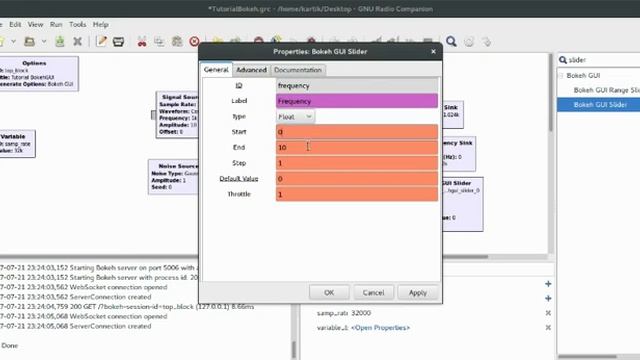Open the dropdown arrow beside the New icon

(x=13, y=41)
